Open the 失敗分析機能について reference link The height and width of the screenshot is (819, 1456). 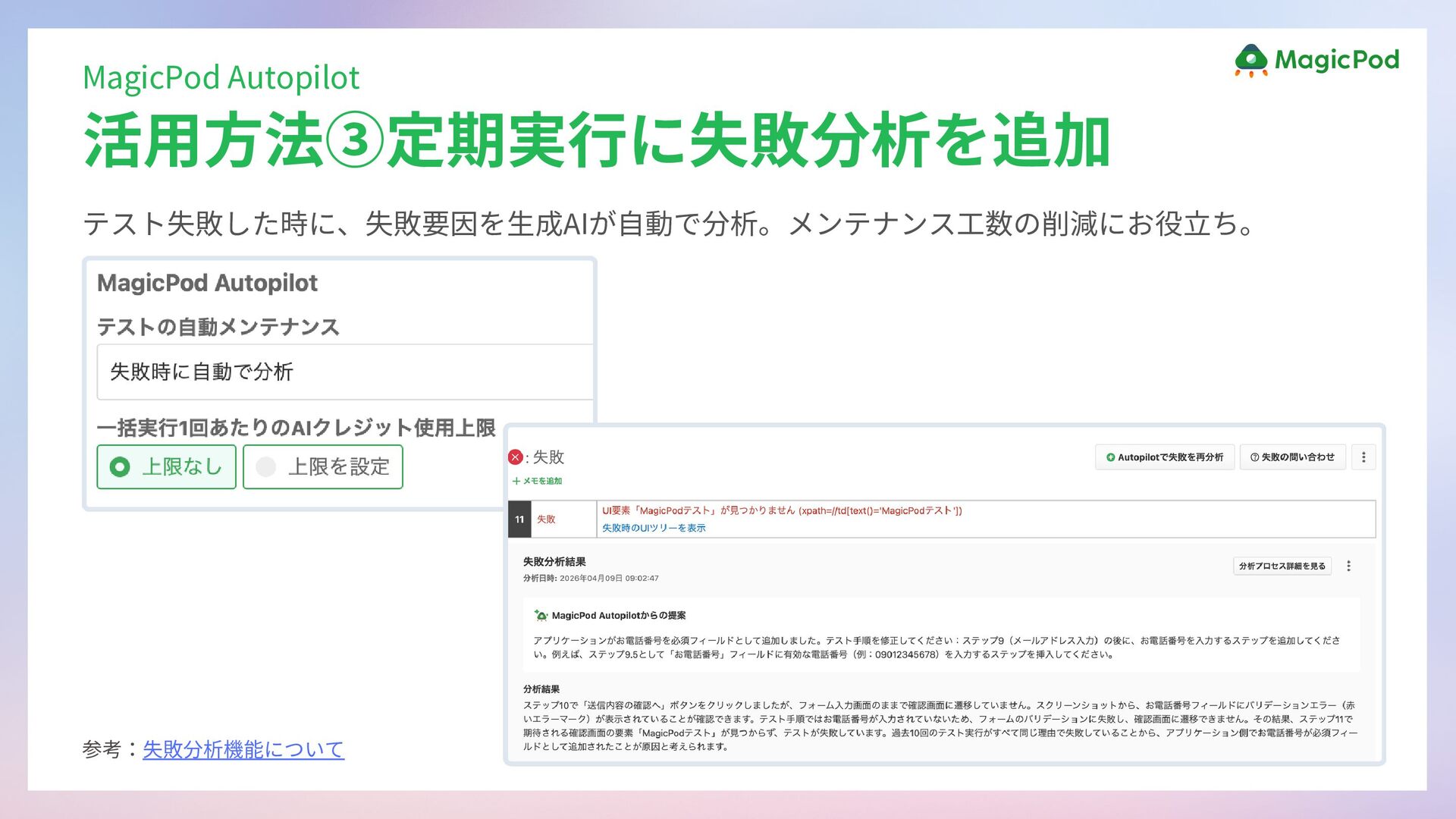(x=243, y=749)
